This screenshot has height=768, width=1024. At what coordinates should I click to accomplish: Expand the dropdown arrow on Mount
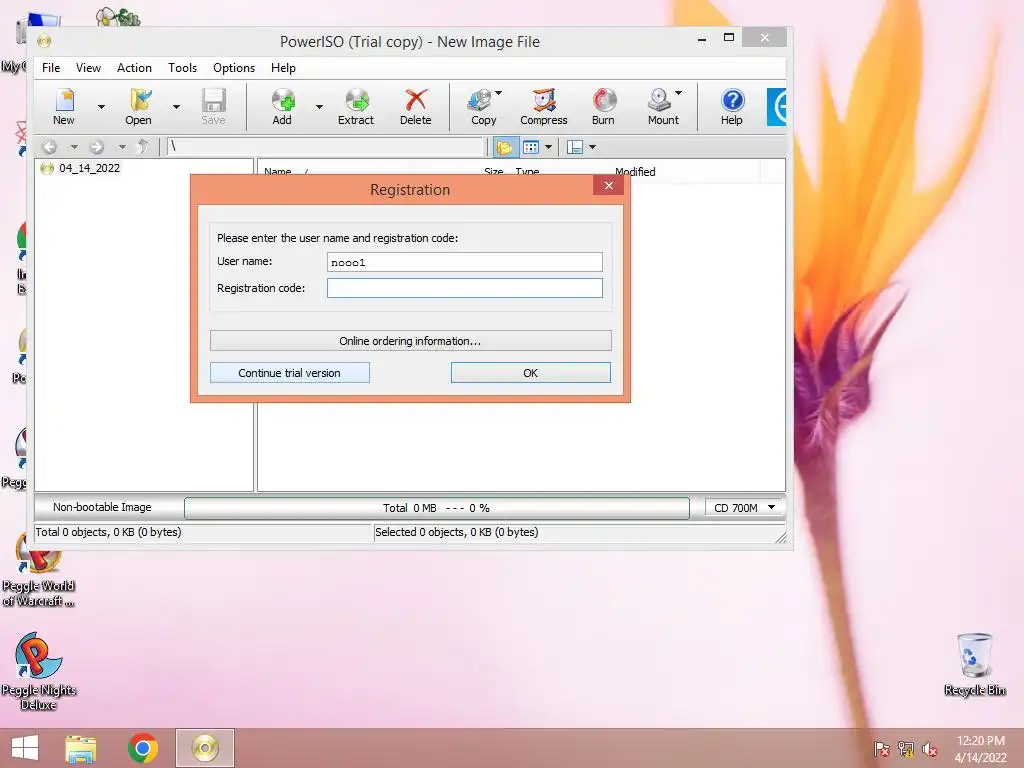[679, 93]
